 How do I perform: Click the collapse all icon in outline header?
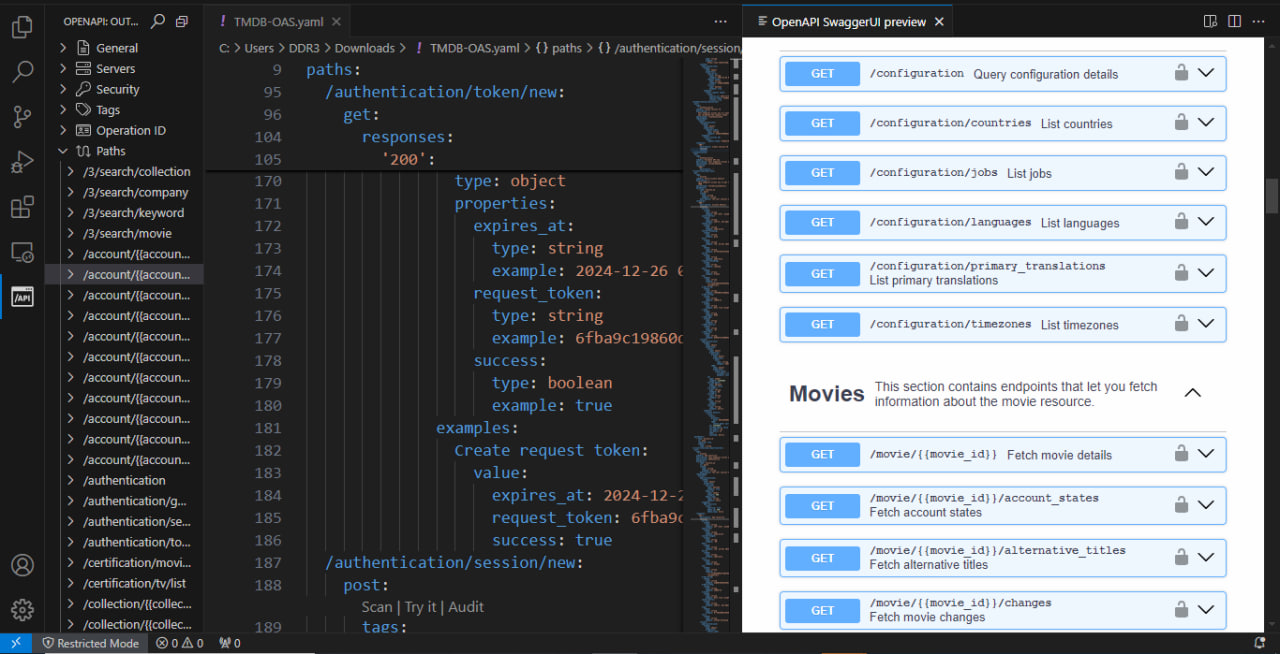pyautogui.click(x=181, y=21)
